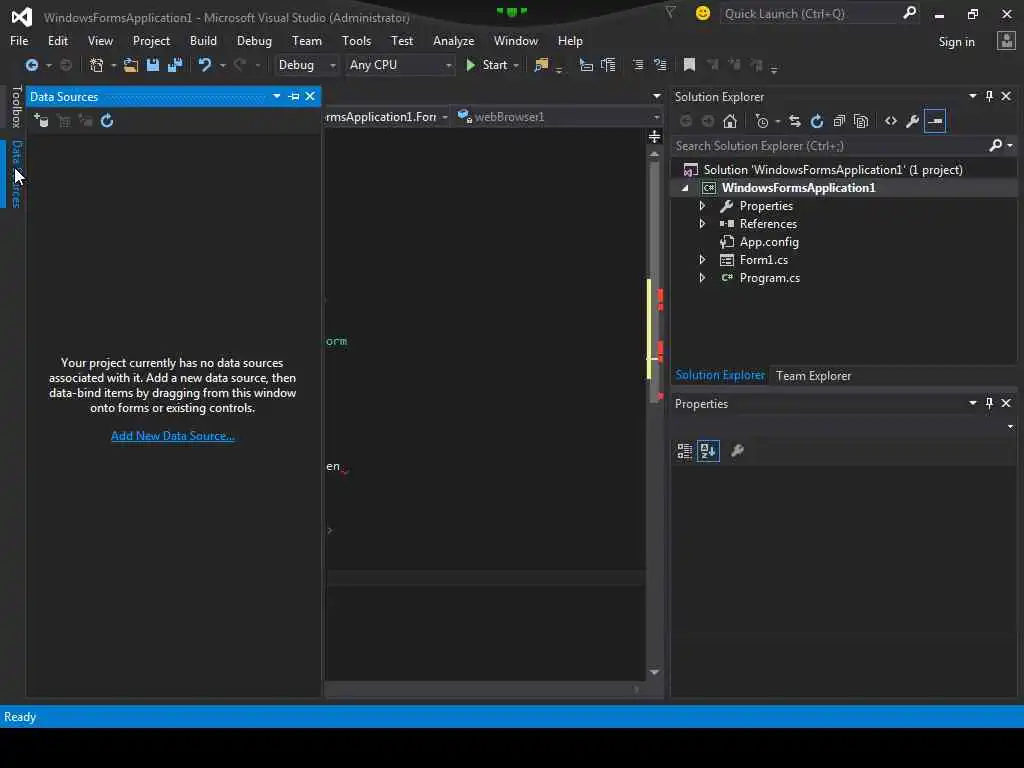Undo the last action
This screenshot has width=1024, height=768.
pos(204,65)
